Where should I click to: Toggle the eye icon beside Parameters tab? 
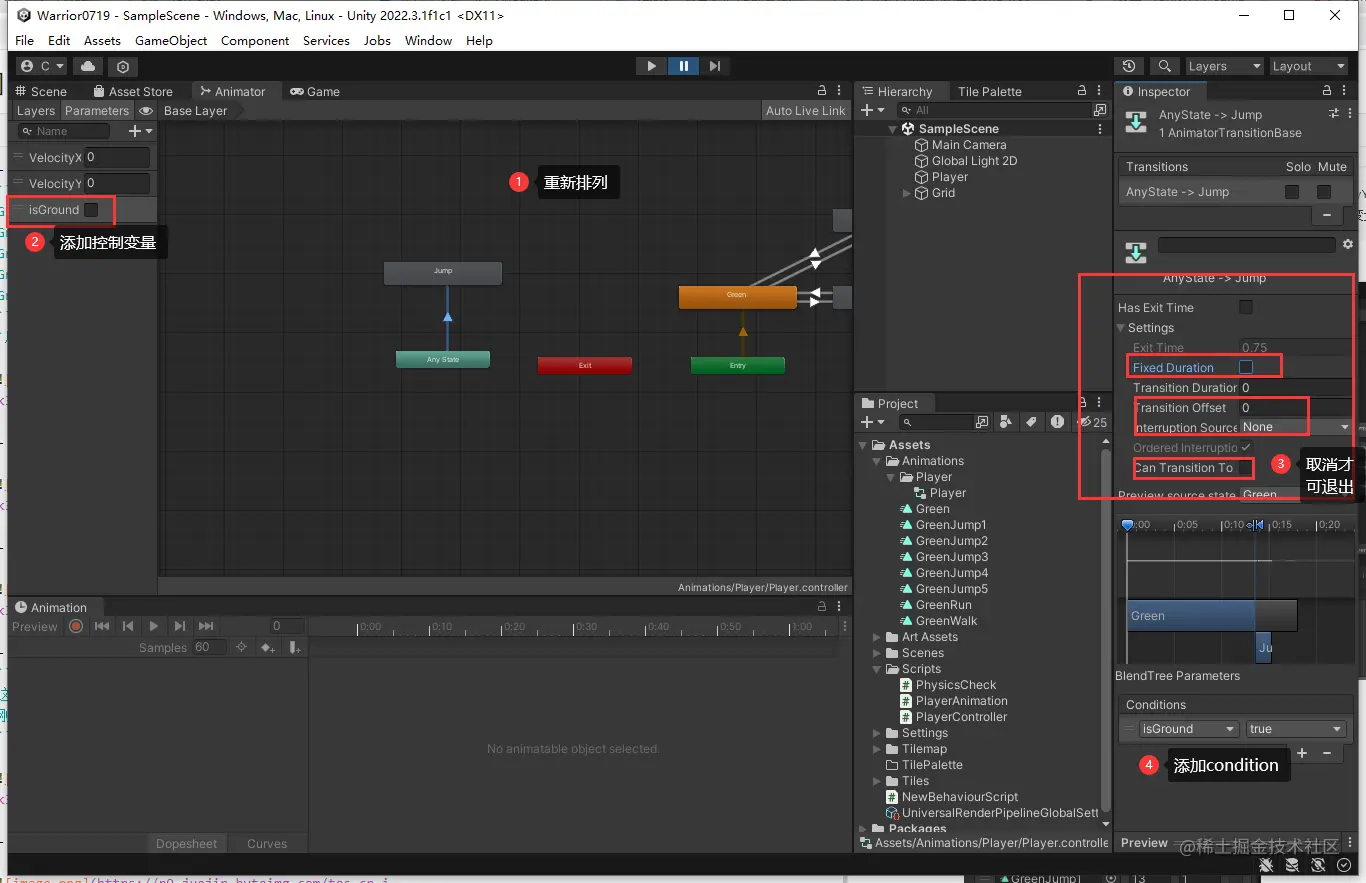tap(146, 111)
